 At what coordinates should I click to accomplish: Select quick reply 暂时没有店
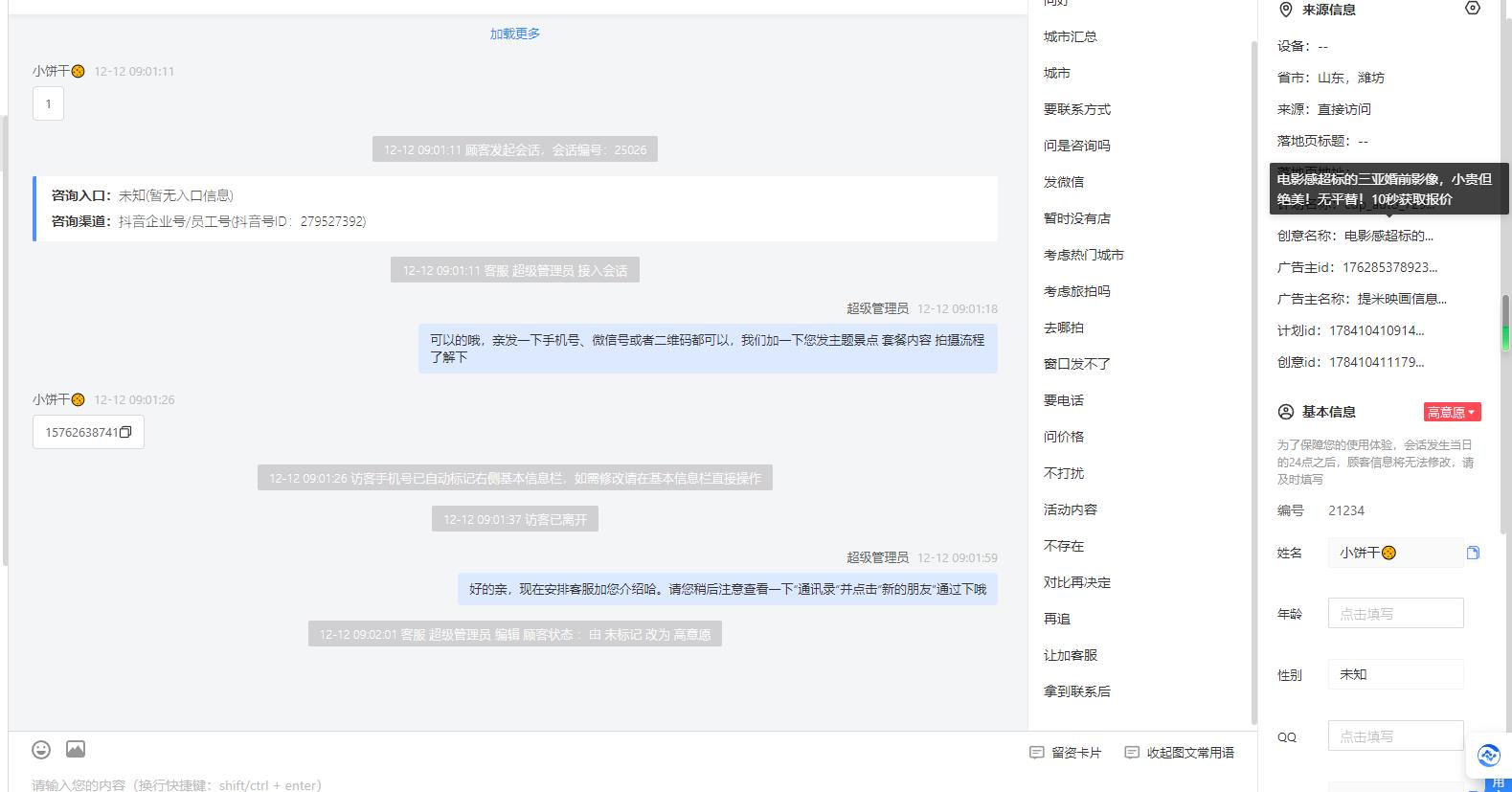coord(1077,218)
